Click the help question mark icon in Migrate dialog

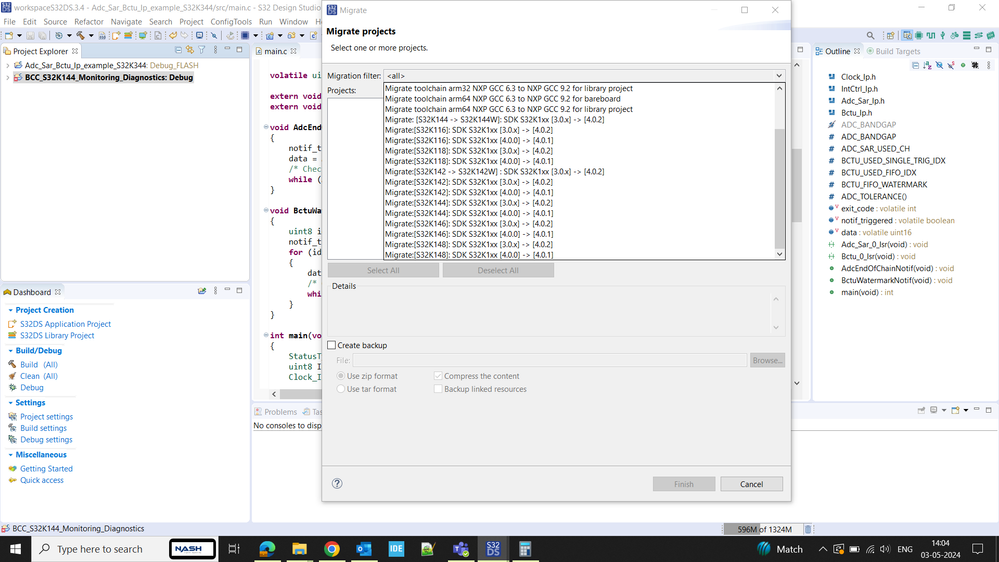click(x=337, y=483)
